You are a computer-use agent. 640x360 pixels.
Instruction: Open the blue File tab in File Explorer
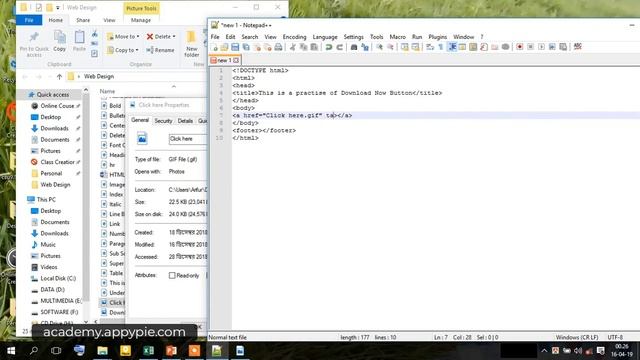29,20
